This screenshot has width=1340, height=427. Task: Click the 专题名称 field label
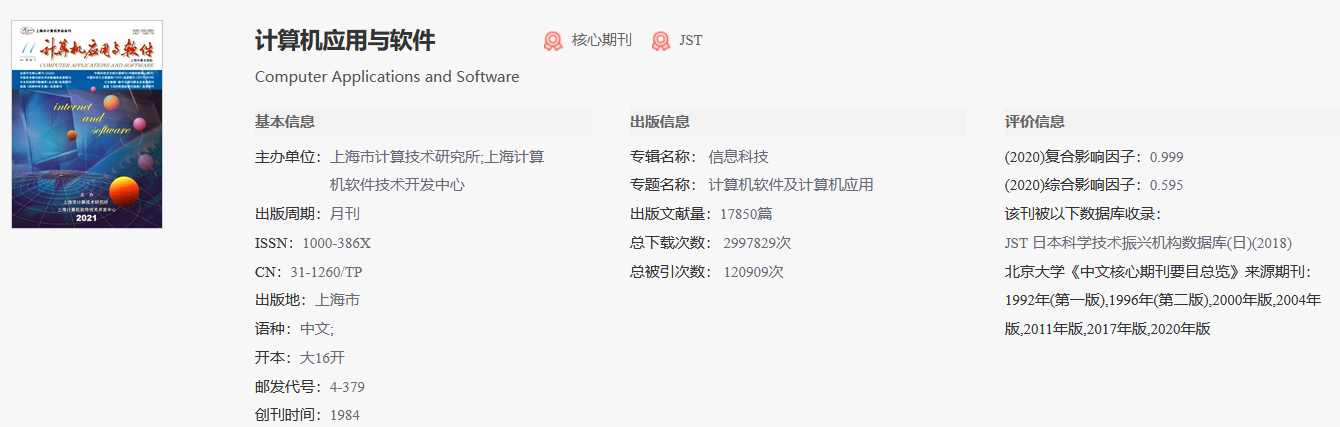coord(663,185)
